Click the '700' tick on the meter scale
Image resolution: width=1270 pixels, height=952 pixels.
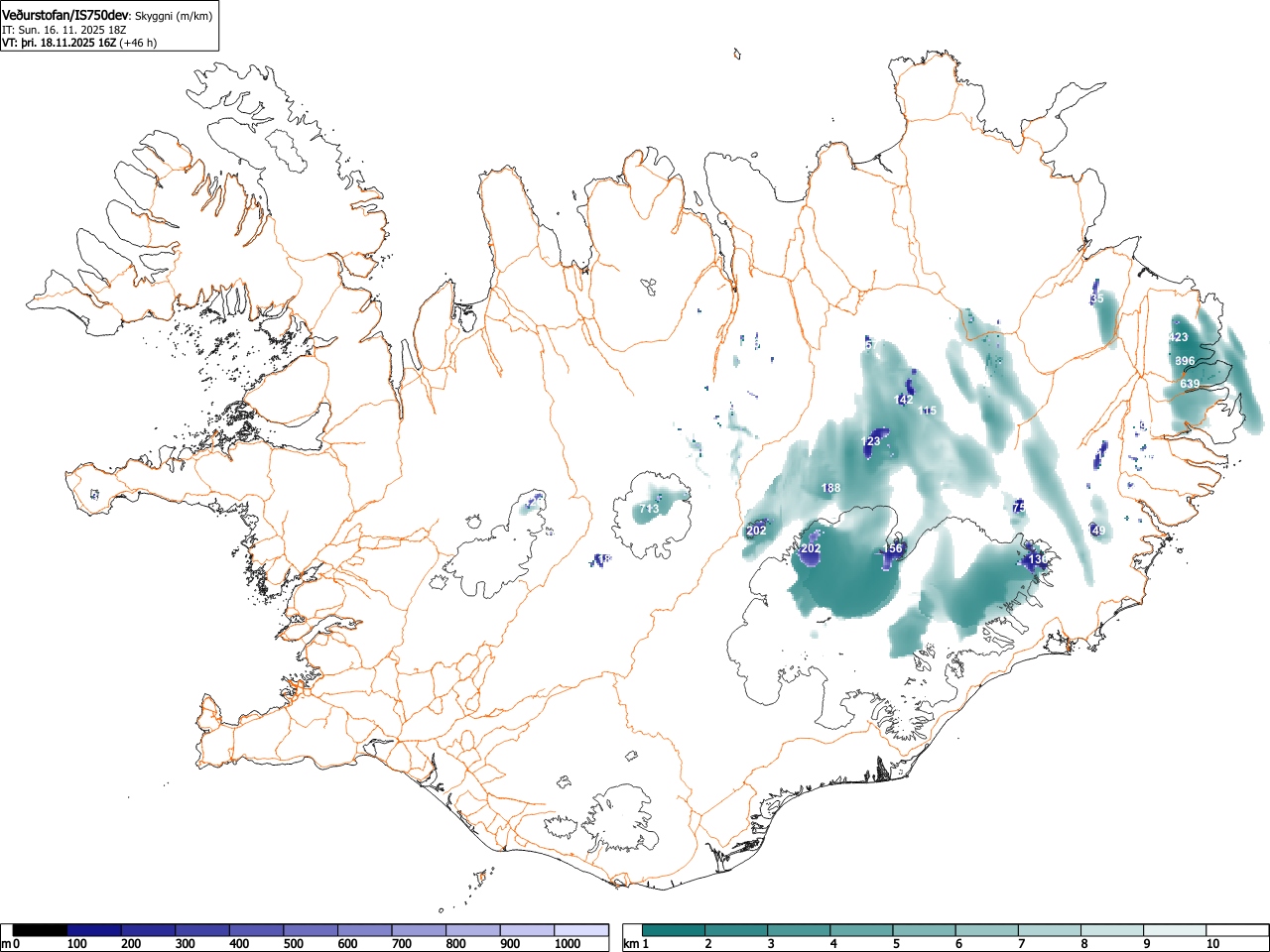pyautogui.click(x=402, y=944)
